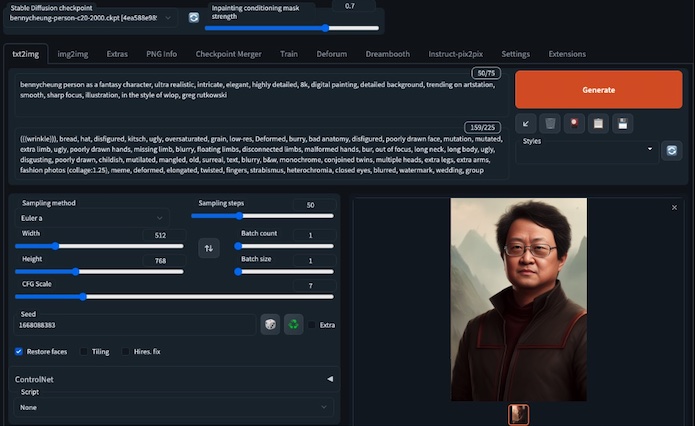Uncheck the Restore faces checkbox
This screenshot has width=695, height=426.
point(19,352)
